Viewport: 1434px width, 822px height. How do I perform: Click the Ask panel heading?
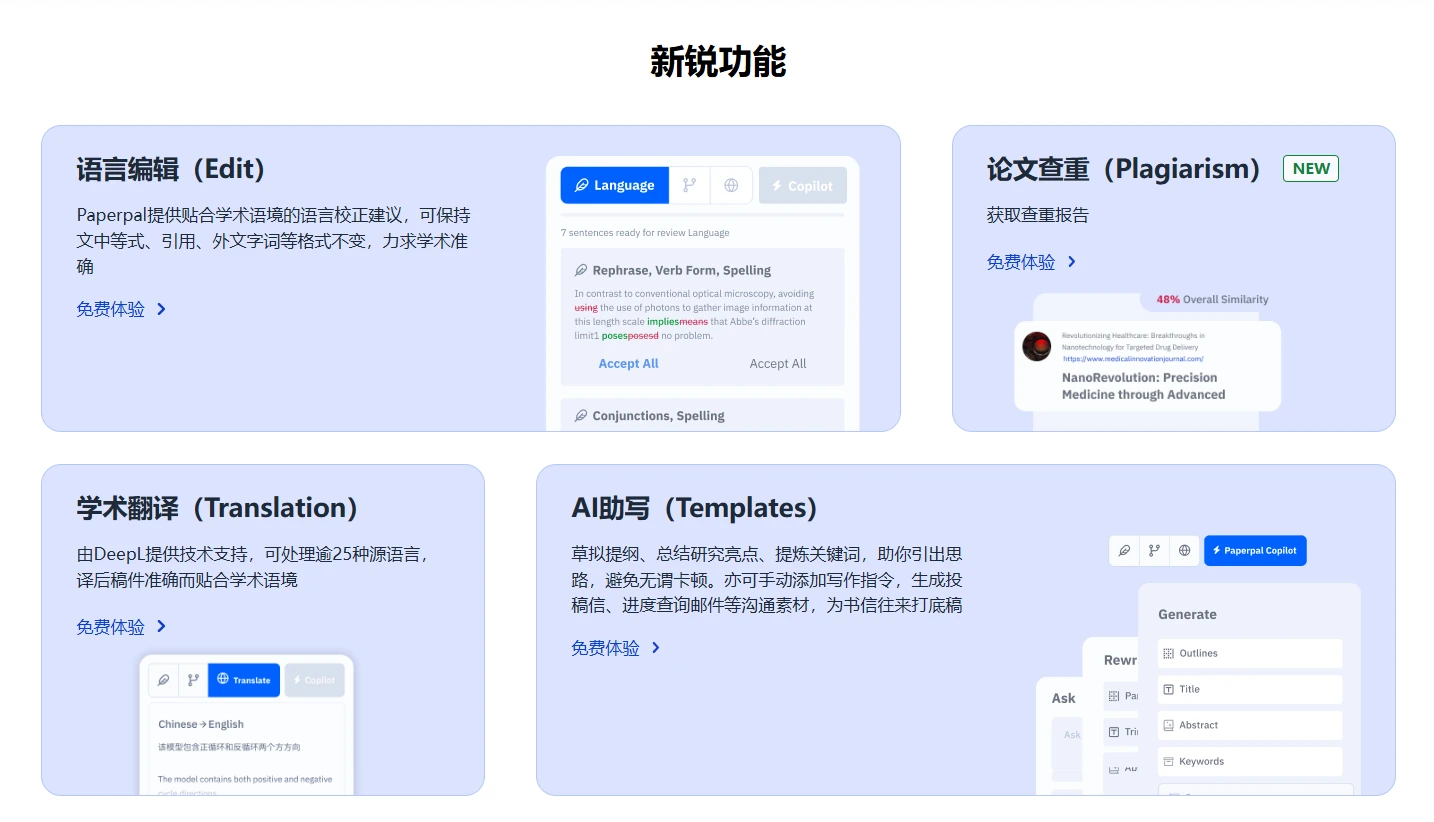tap(1063, 698)
